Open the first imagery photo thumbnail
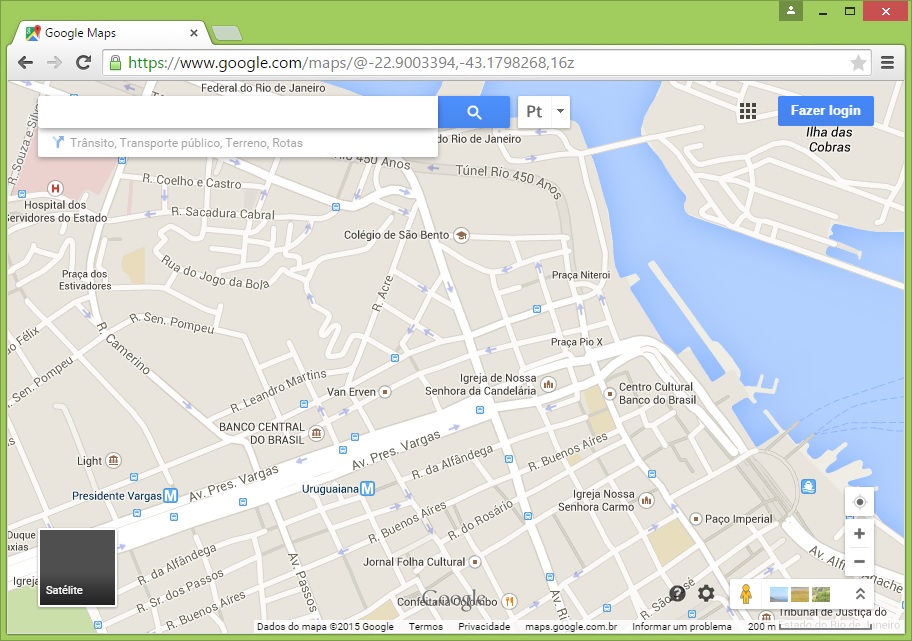 (x=778, y=594)
